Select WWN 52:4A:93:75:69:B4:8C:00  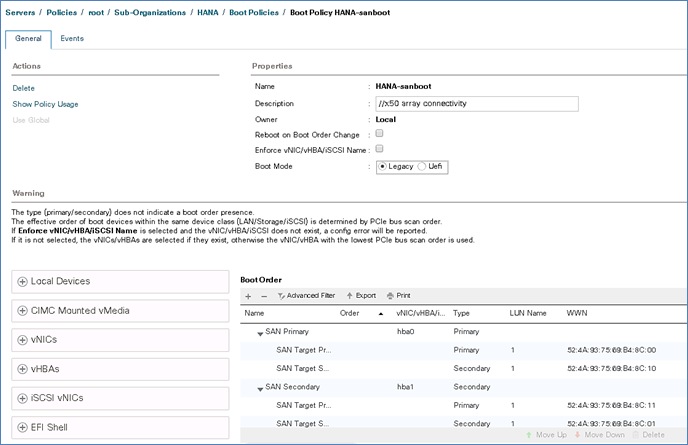[612, 350]
